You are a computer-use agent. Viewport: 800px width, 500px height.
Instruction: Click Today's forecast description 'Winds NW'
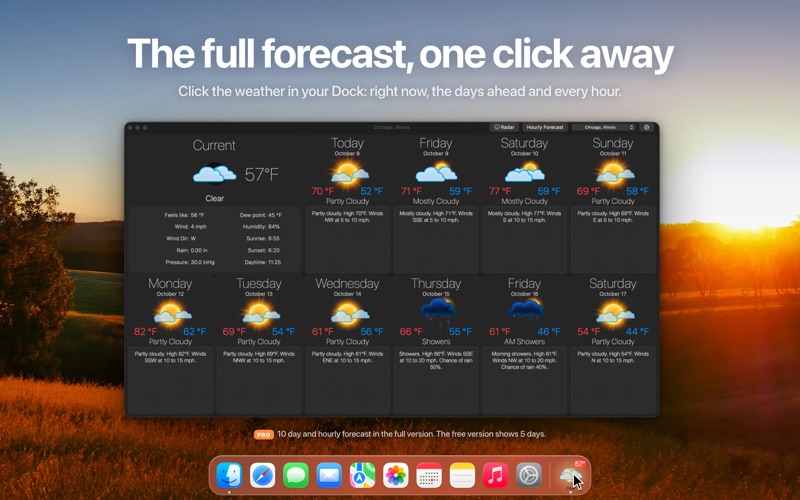click(347, 217)
